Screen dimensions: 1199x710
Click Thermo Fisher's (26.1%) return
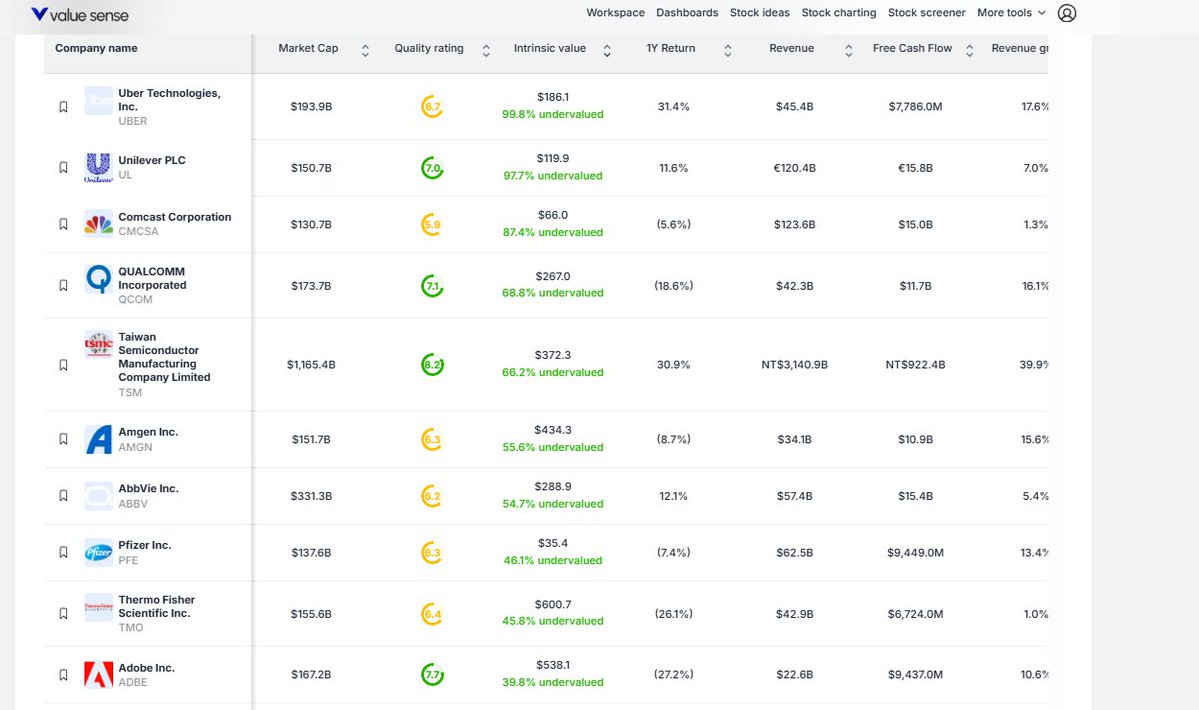674,614
